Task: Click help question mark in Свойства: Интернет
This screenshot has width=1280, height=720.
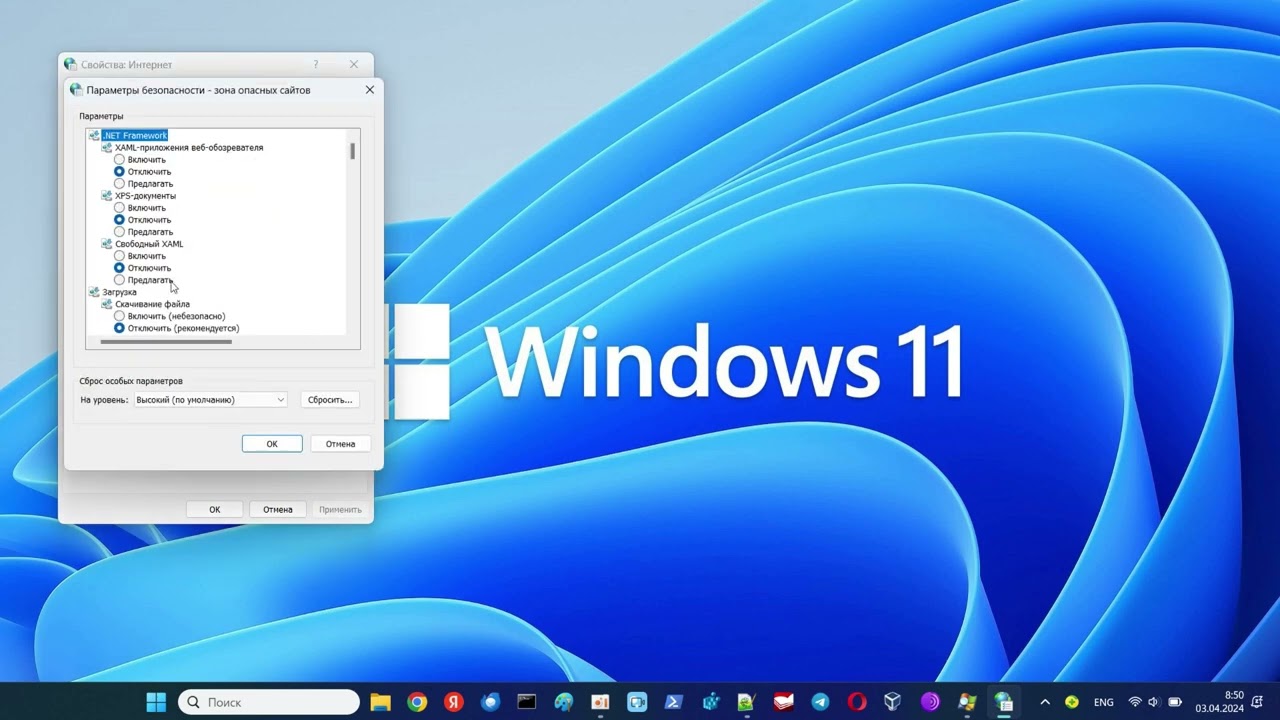Action: [x=316, y=64]
